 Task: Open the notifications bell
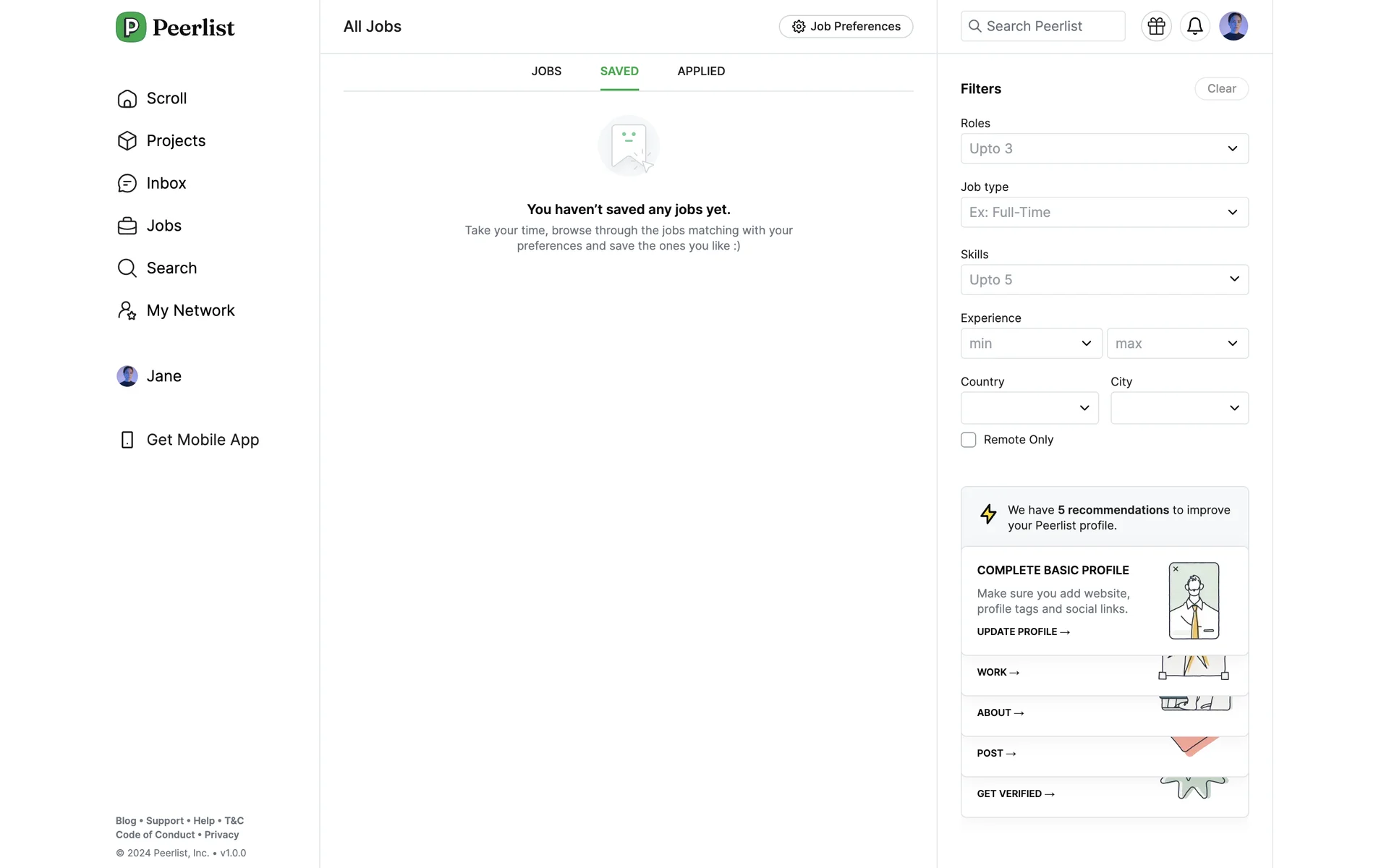click(x=1194, y=27)
